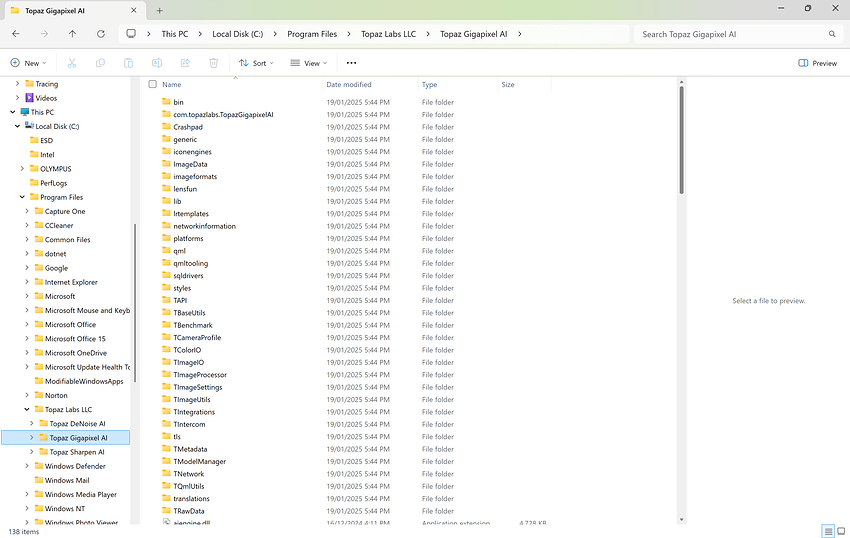
Task: Click the Videos icon in navigation pane
Action: pos(29,98)
